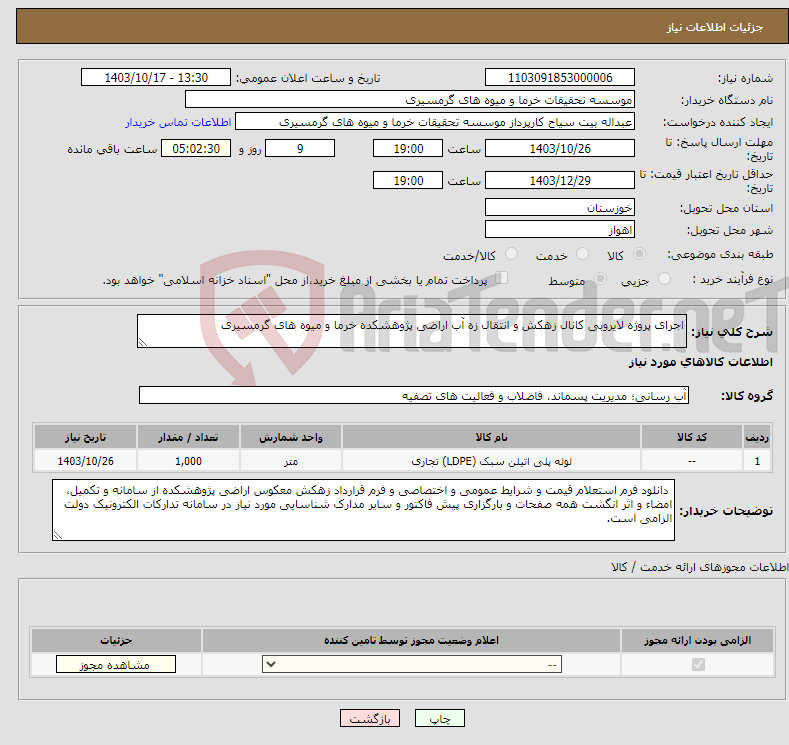The height and width of the screenshot is (745, 789).
Task: Click the اعلام وضعیت مجوز column header
Action: [x=411, y=640]
